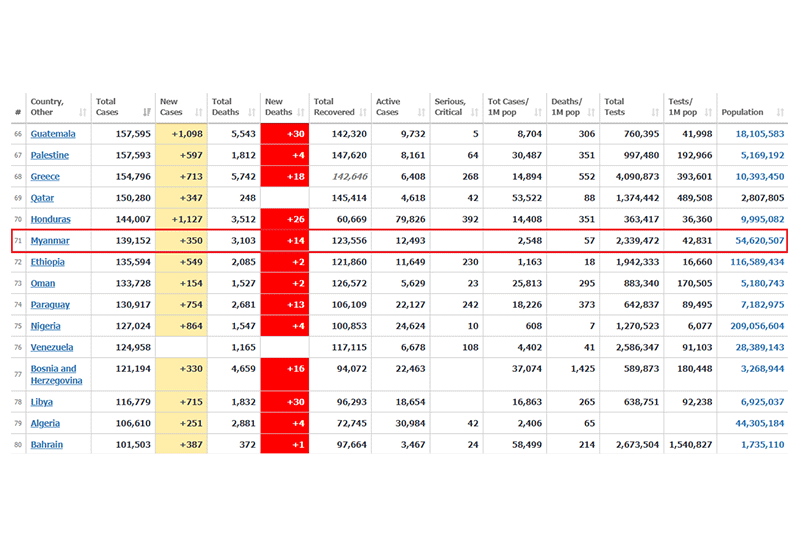Click the Total Tests column sort icon
This screenshot has width=800, height=546.
(654, 112)
